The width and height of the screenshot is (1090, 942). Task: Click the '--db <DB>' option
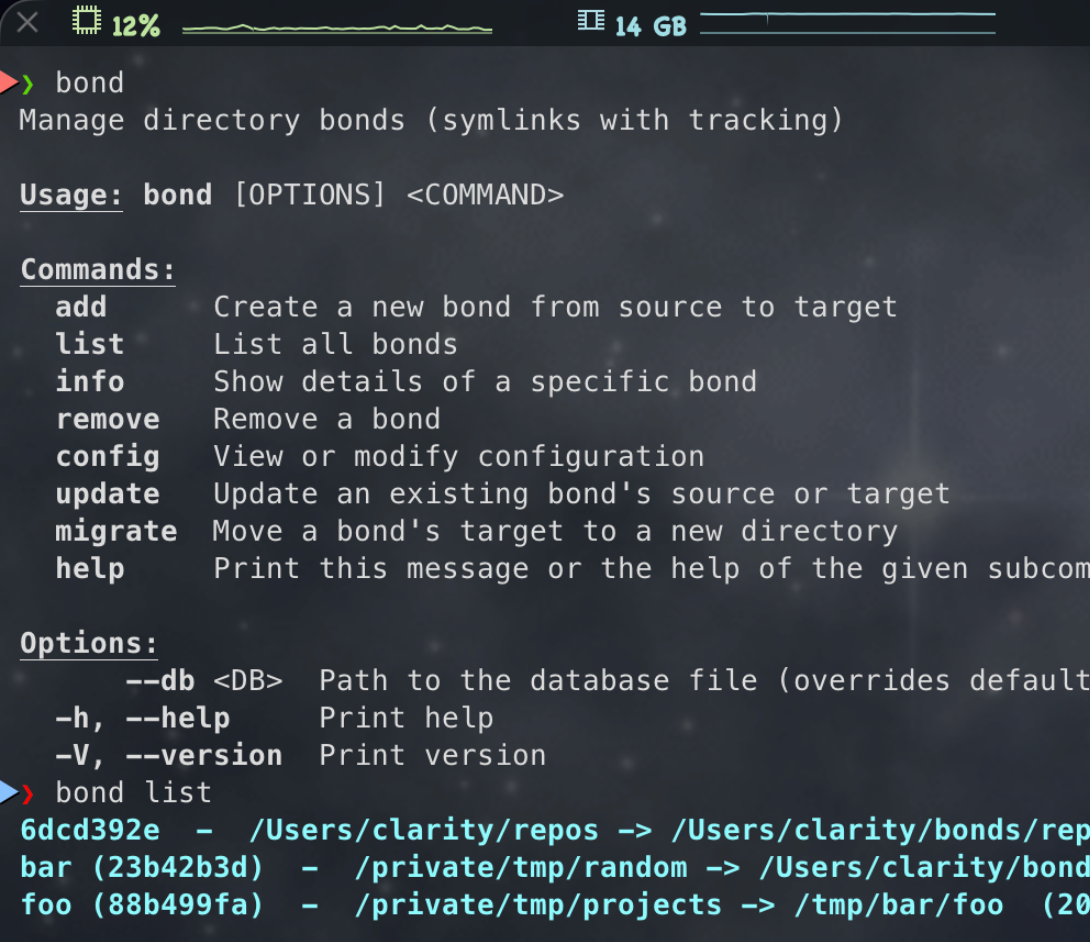coord(204,681)
